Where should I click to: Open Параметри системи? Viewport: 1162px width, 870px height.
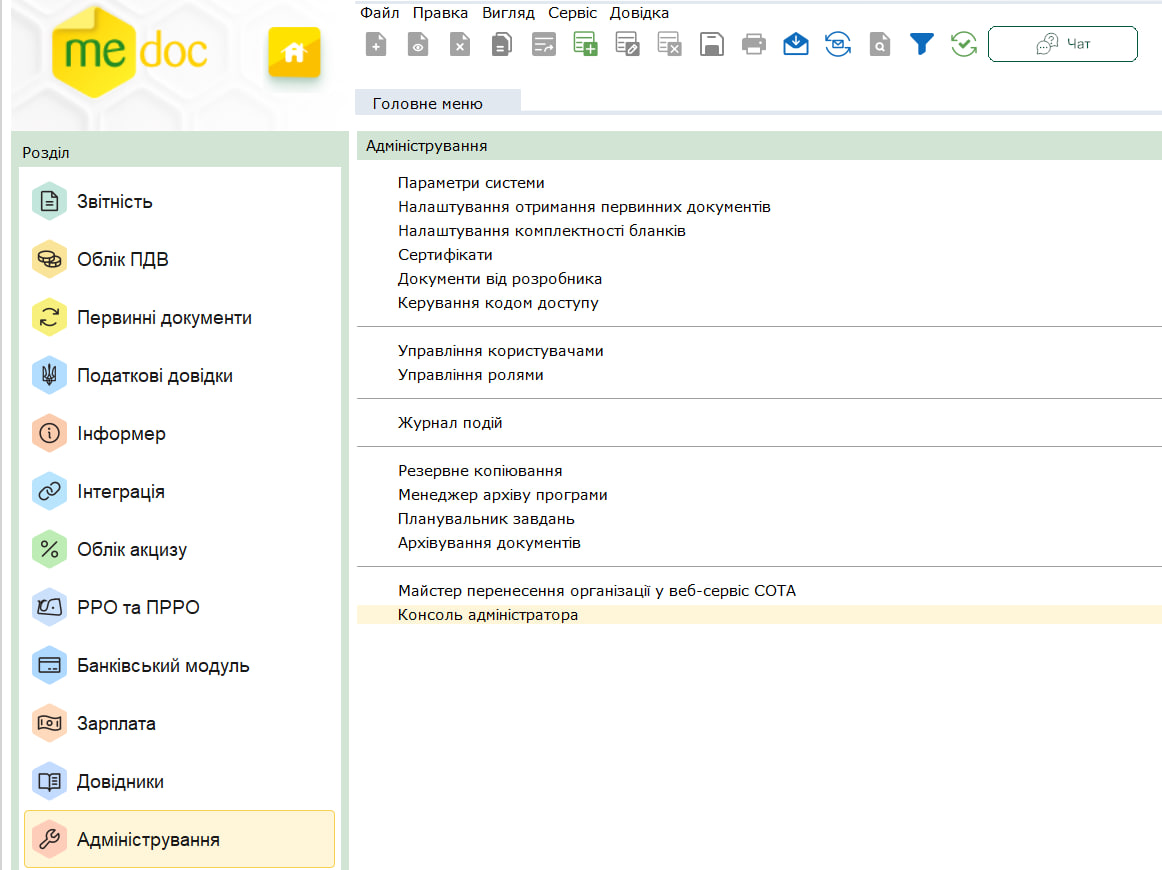[471, 183]
